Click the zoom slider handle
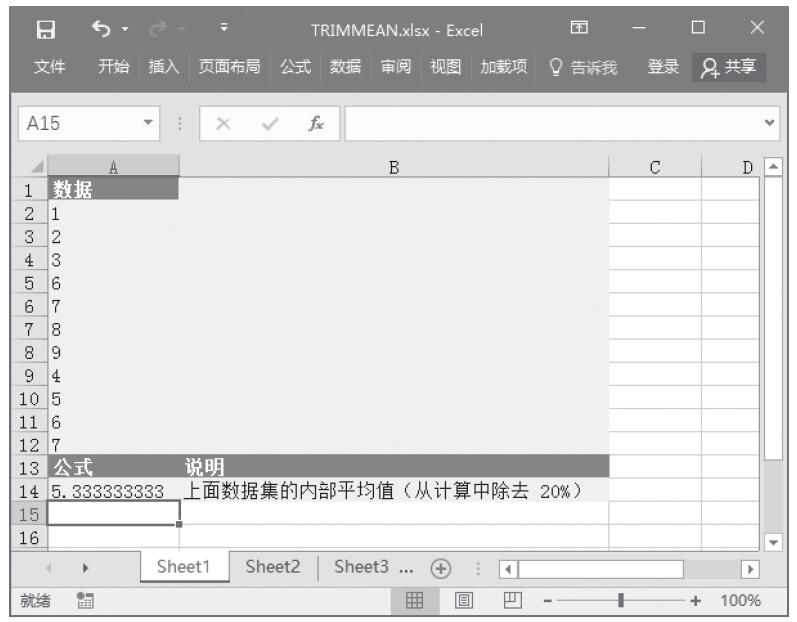The width and height of the screenshot is (797, 622). [621, 601]
